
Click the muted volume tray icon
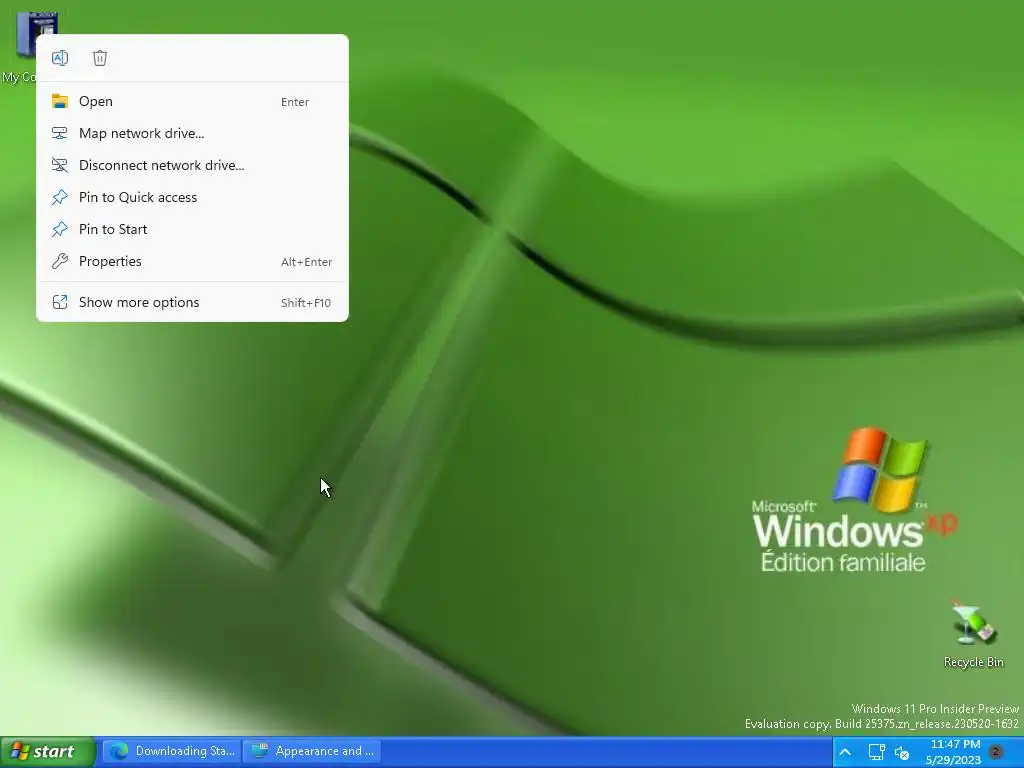[x=902, y=753]
